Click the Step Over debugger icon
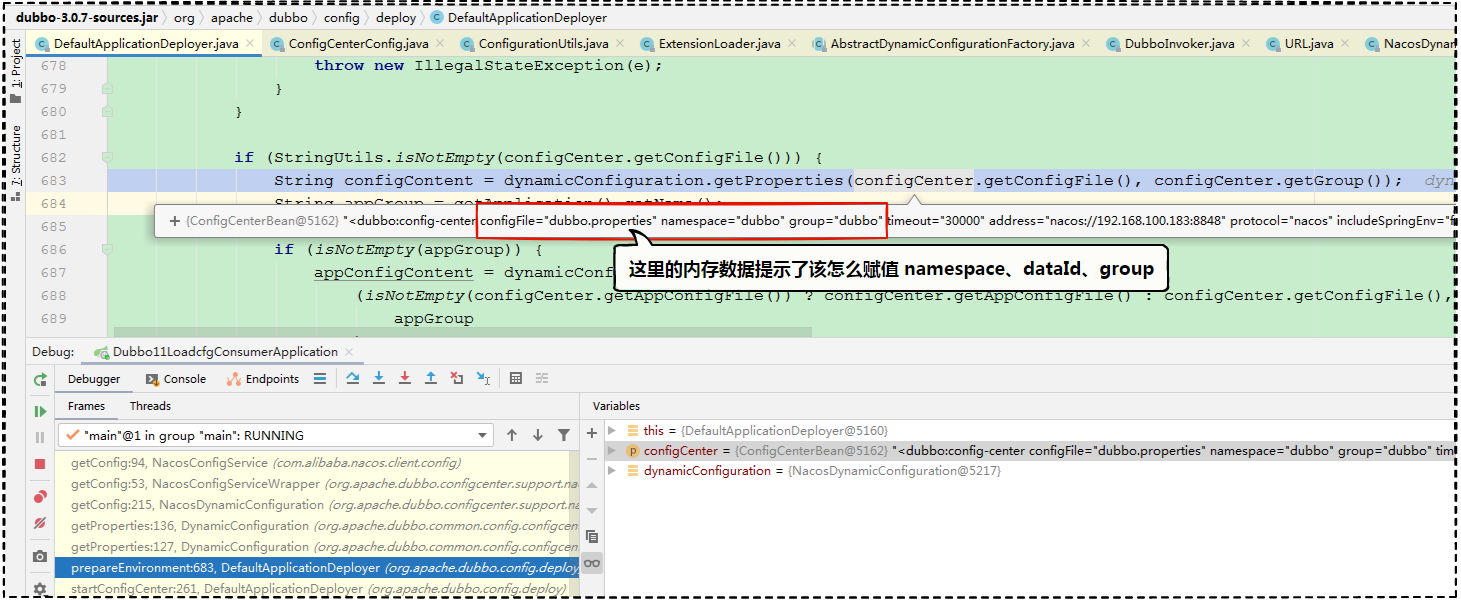This screenshot has width=1461, height=600. point(353,379)
